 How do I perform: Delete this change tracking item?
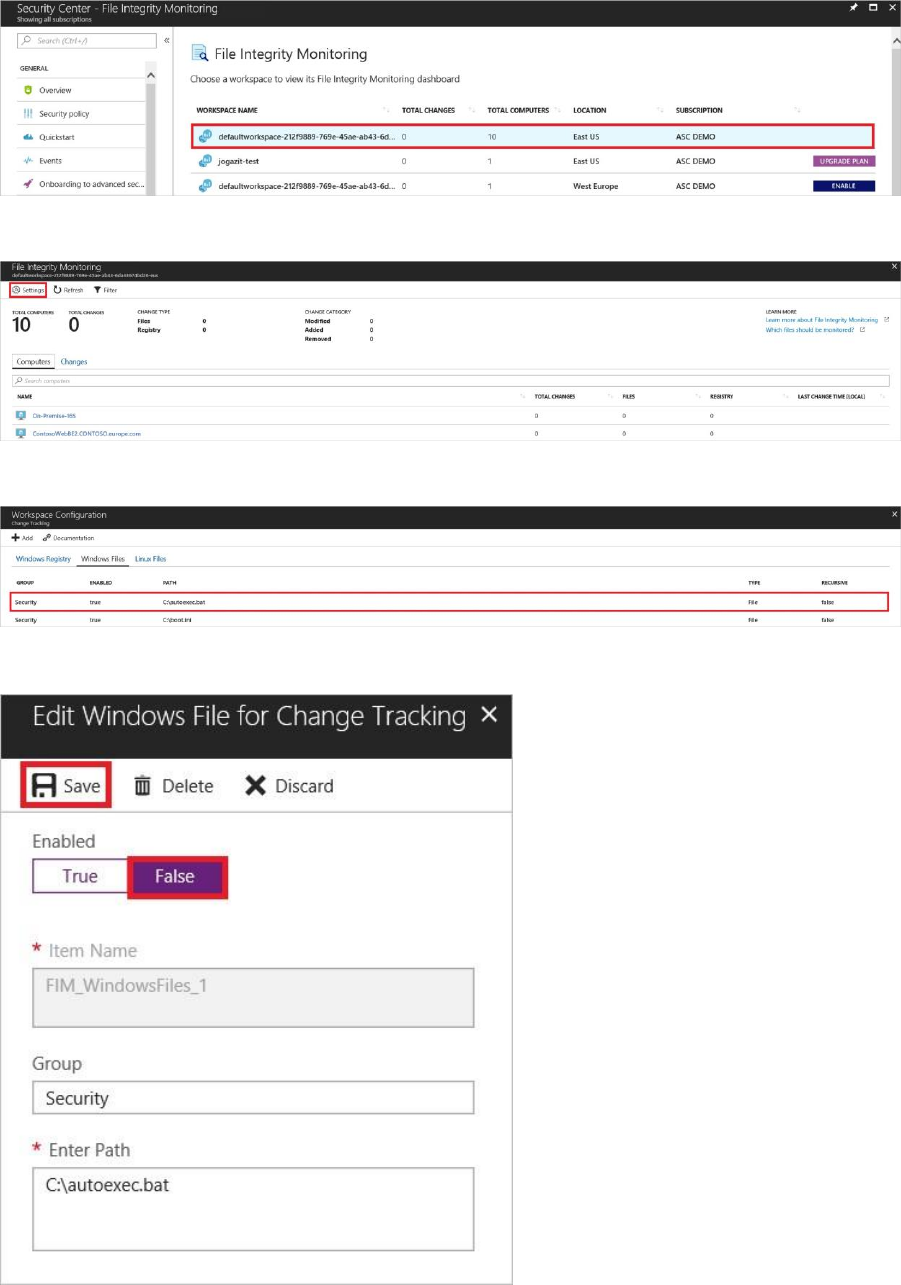[173, 786]
